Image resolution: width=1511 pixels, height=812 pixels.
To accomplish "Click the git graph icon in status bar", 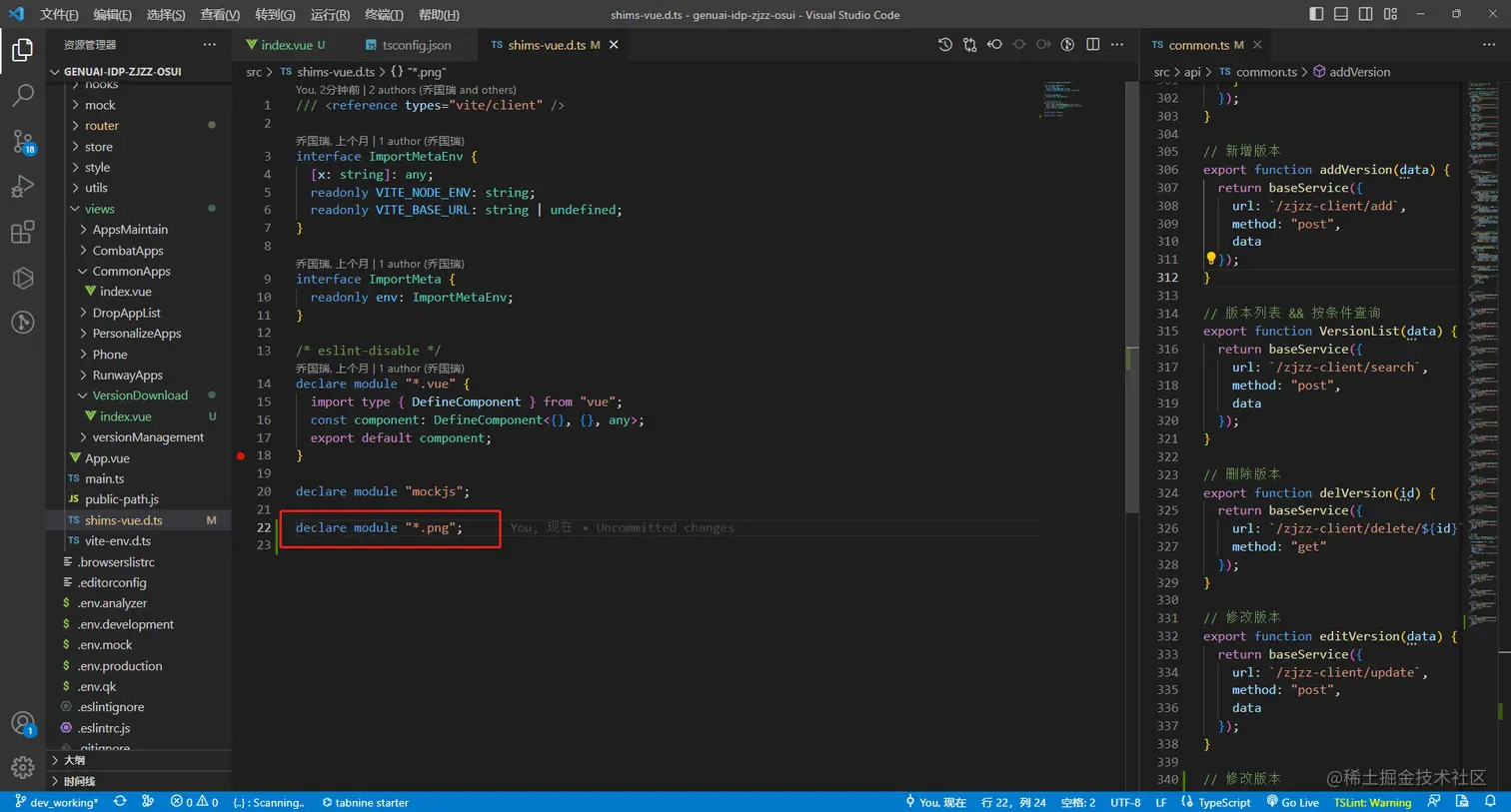I will [148, 802].
